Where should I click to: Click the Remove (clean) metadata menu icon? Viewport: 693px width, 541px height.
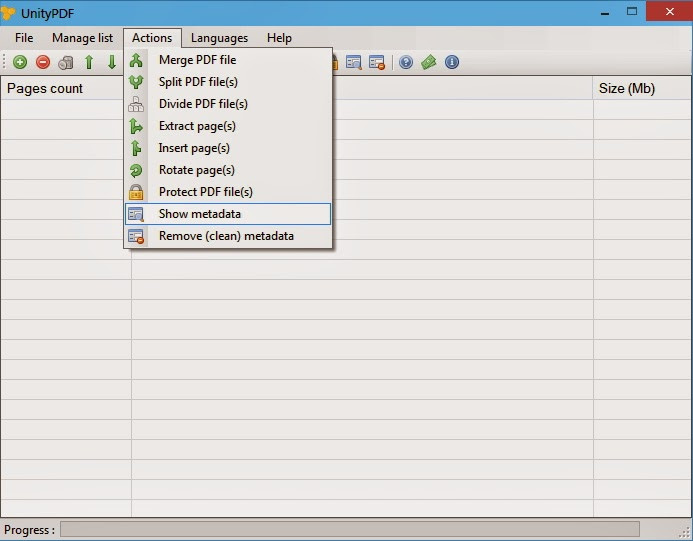[x=136, y=236]
